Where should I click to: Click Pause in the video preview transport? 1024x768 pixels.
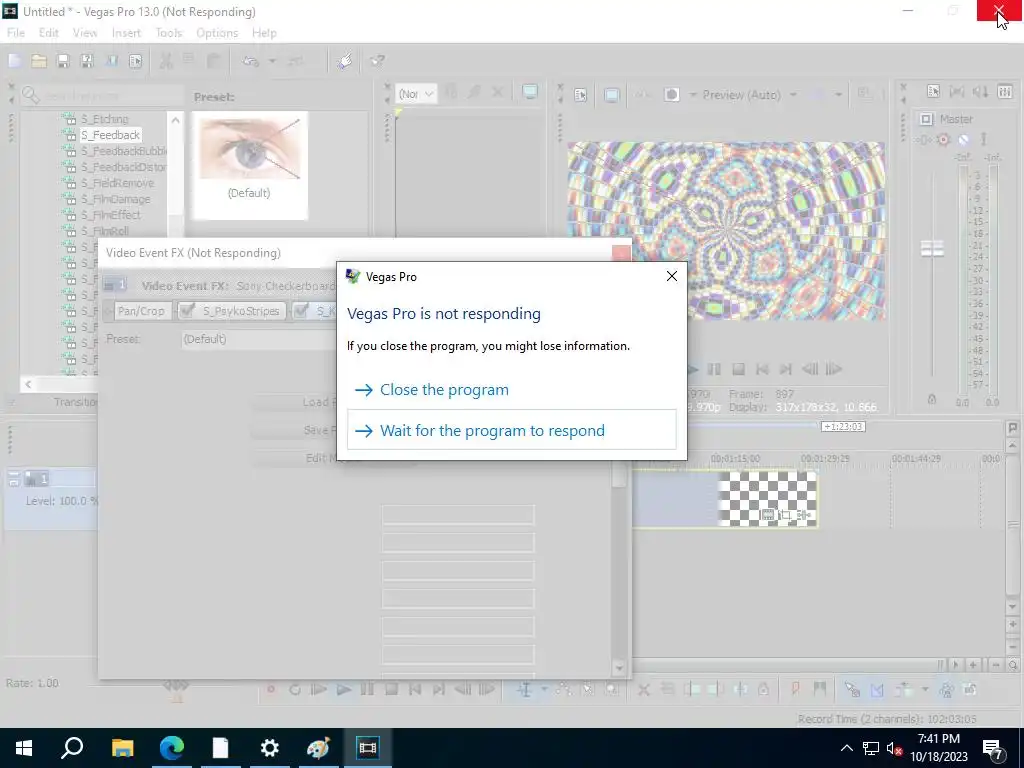click(x=714, y=370)
